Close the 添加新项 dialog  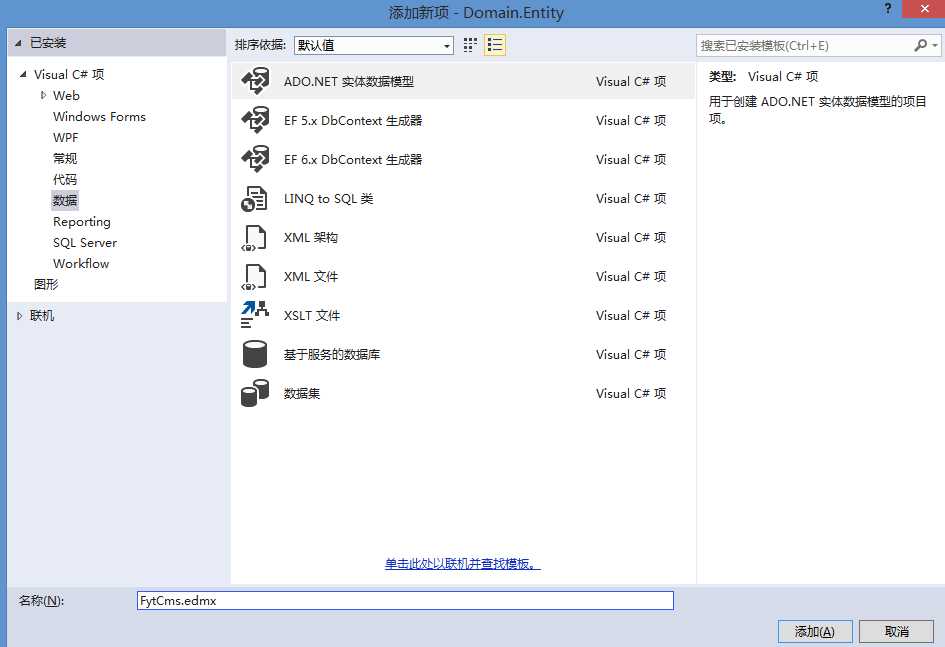(925, 8)
